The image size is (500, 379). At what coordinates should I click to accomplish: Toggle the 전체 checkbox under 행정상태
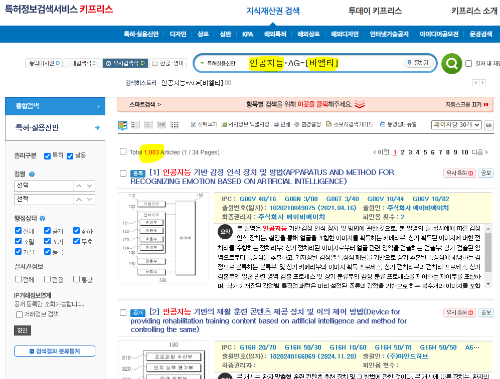click(18, 230)
